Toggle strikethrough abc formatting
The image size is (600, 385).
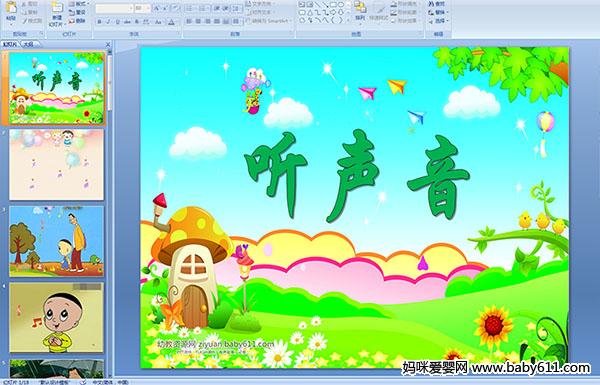[x=127, y=22]
